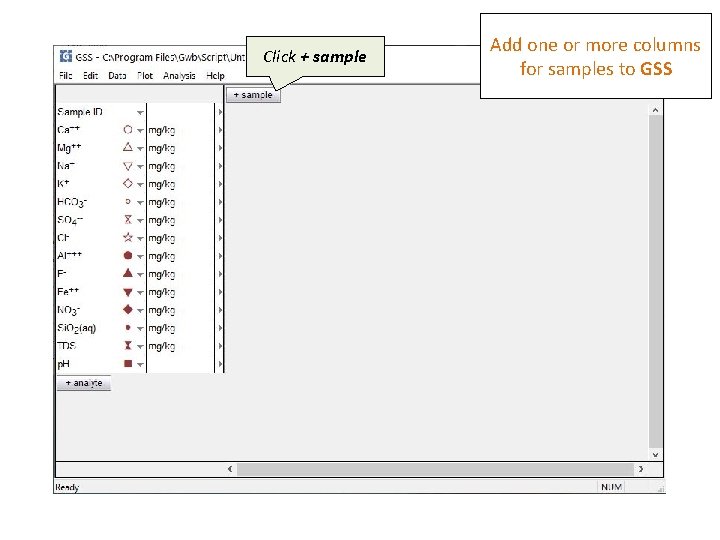This screenshot has height=540, width=720.
Task: Click the + analyte button
Action: 84,383
